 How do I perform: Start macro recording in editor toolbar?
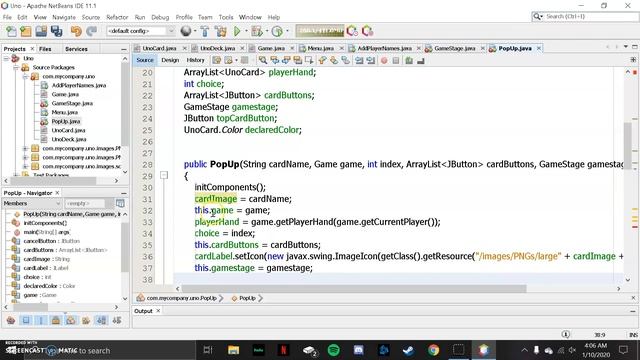(x=384, y=60)
